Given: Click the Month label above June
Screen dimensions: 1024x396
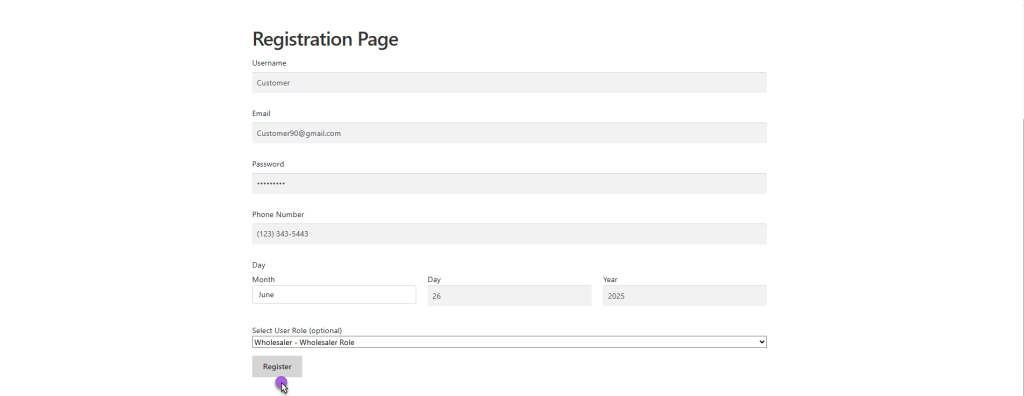Looking at the screenshot, I should 263,280.
